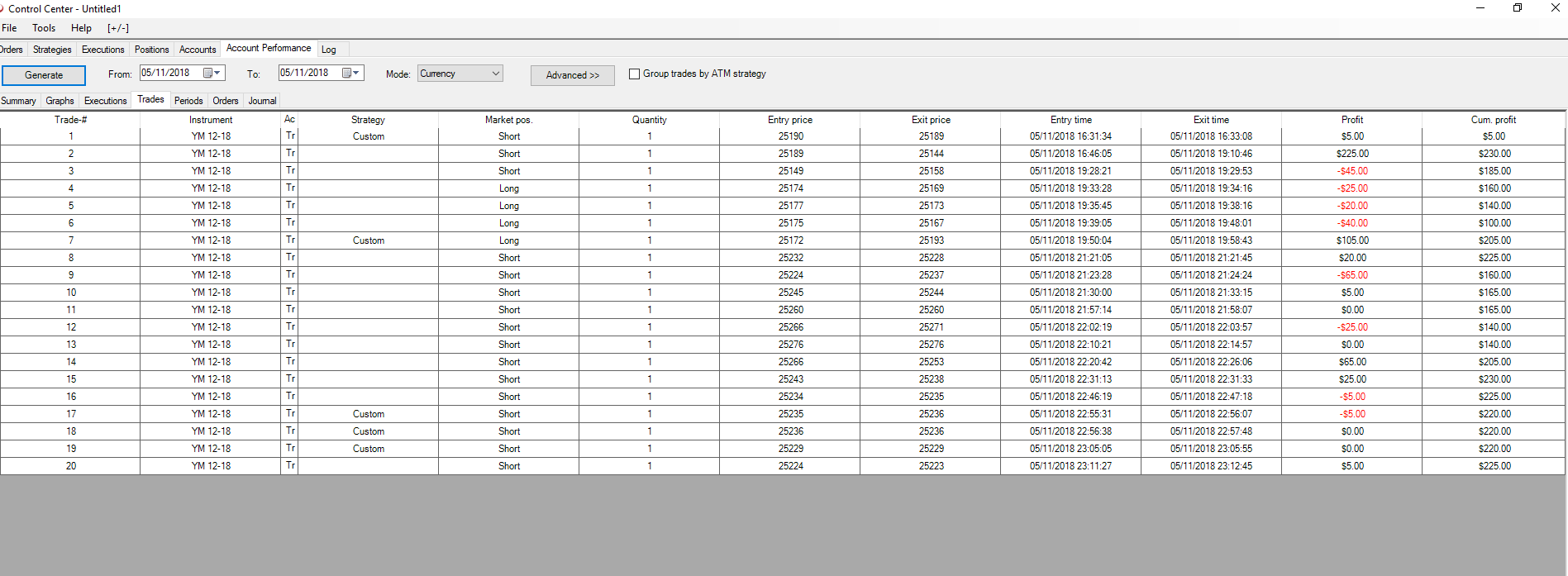The image size is (1568, 576).
Task: Open the File menu
Action: tap(10, 28)
